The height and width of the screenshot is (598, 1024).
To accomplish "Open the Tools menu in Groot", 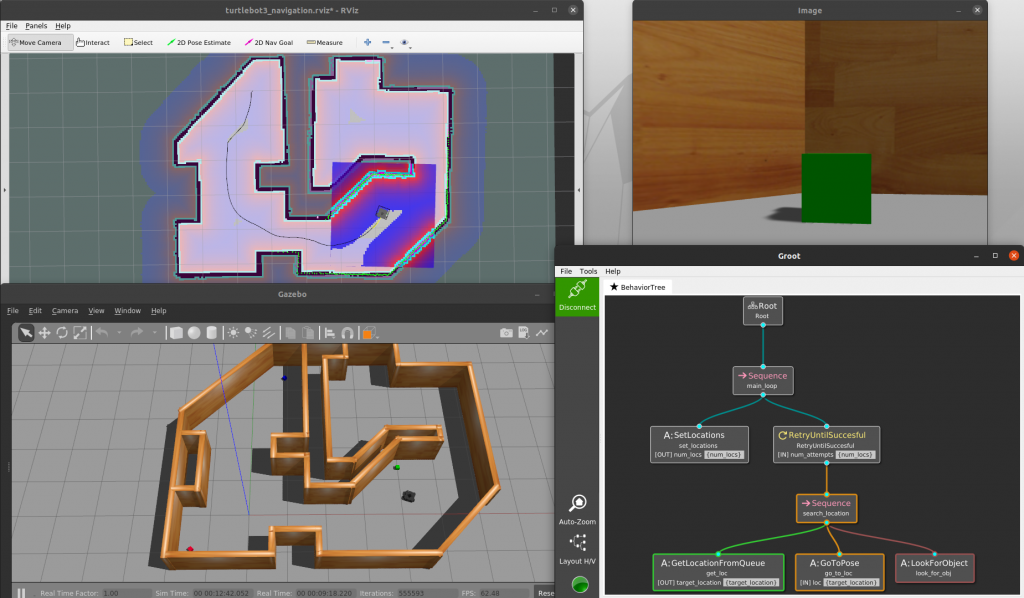I will tap(588, 271).
